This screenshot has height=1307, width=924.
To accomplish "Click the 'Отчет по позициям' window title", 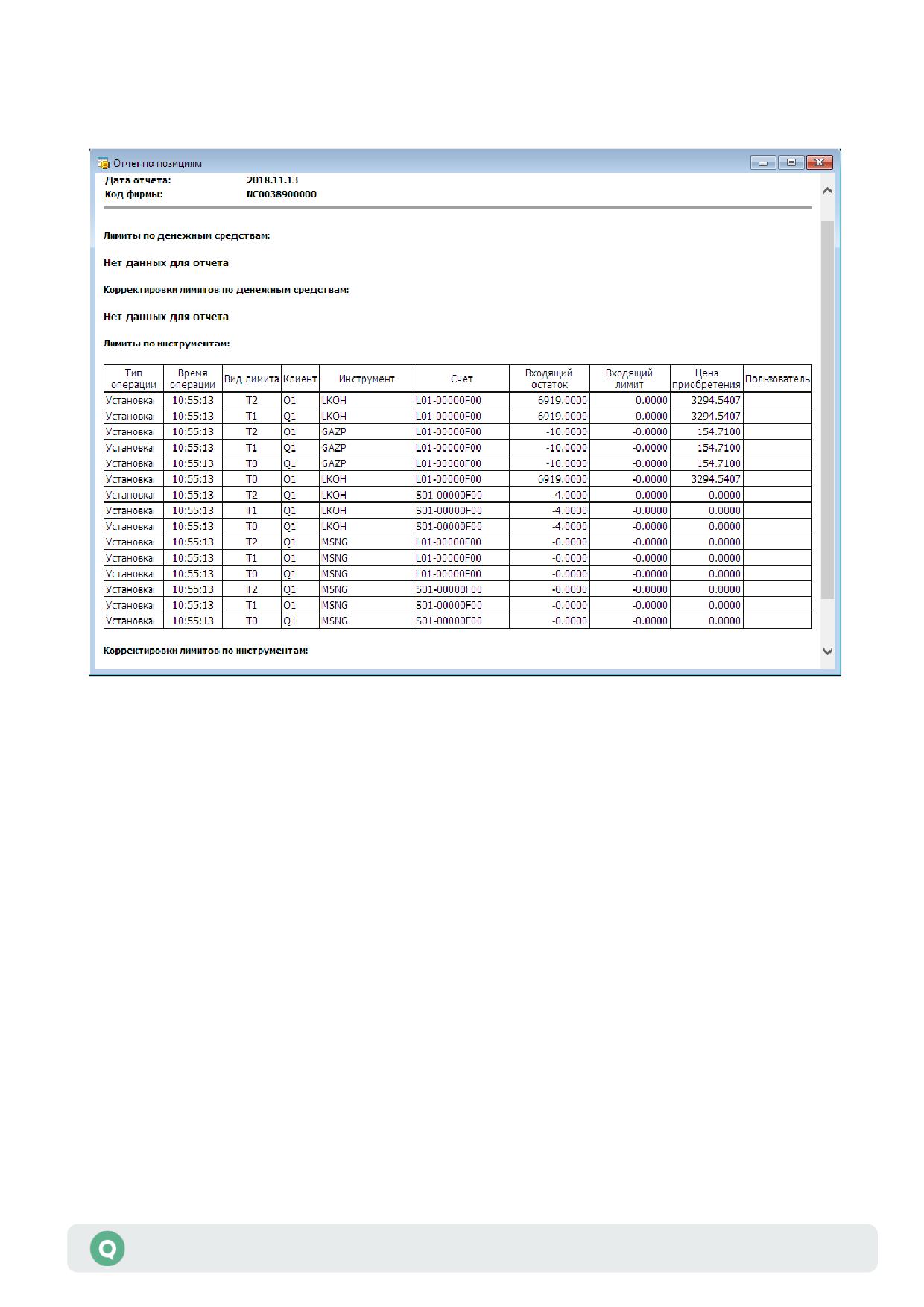I will tap(157, 163).
